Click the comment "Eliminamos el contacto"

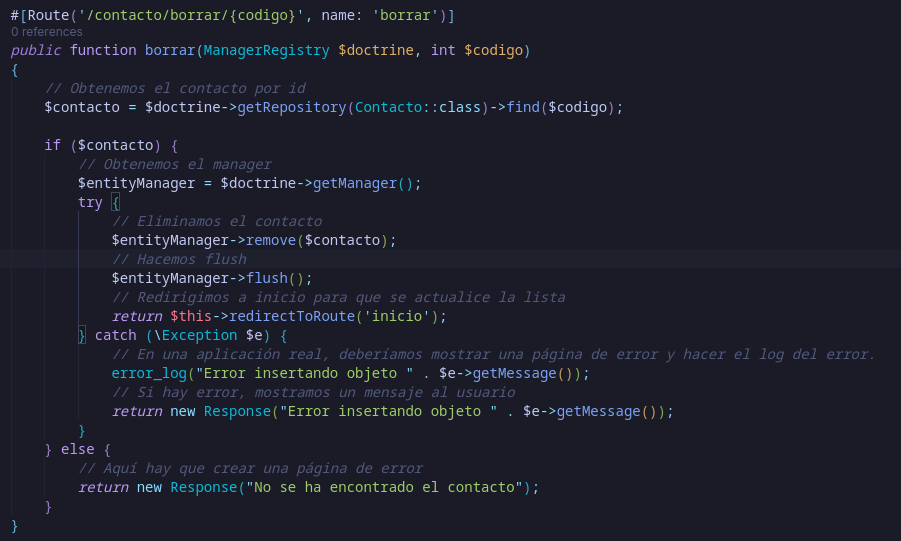217,221
